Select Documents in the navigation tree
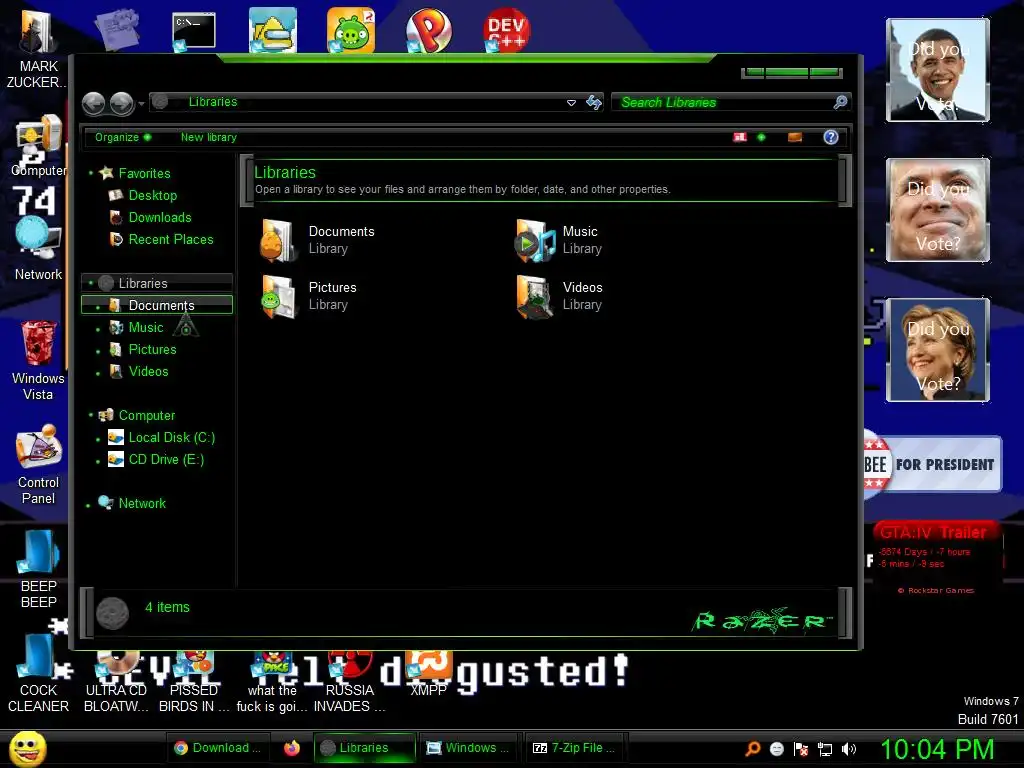 [157, 305]
